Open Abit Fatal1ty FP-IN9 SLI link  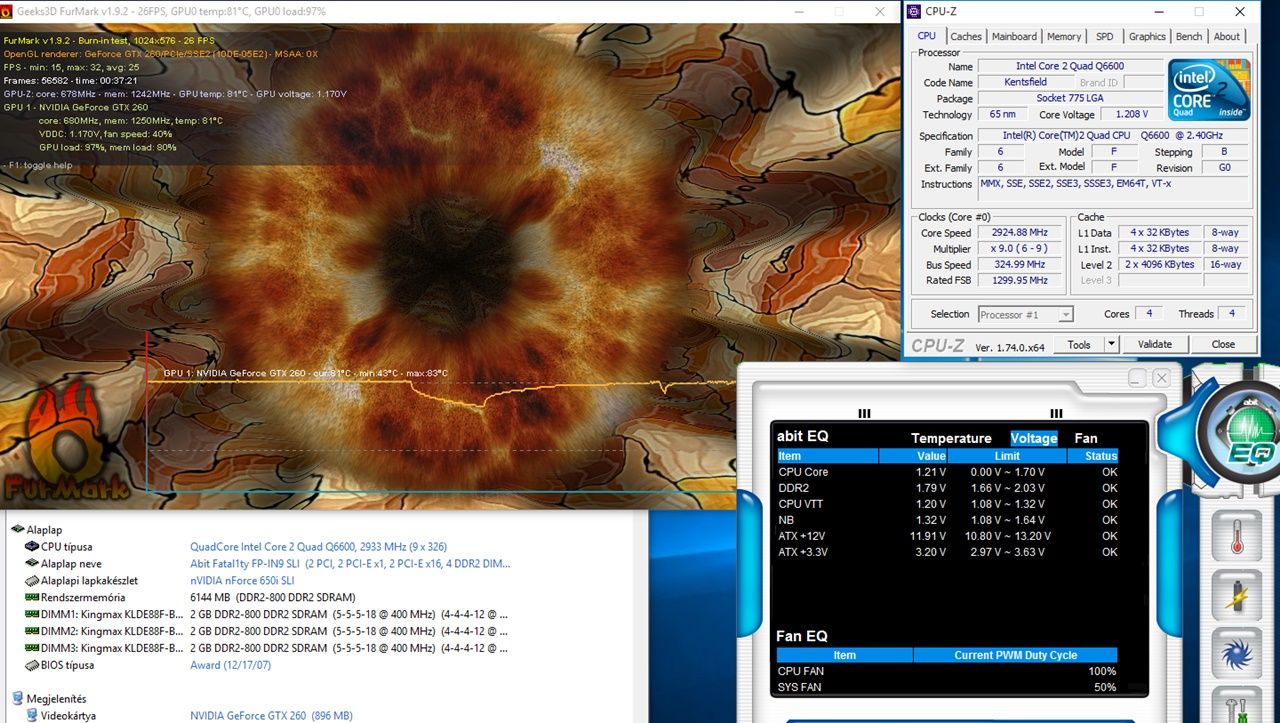[350, 564]
